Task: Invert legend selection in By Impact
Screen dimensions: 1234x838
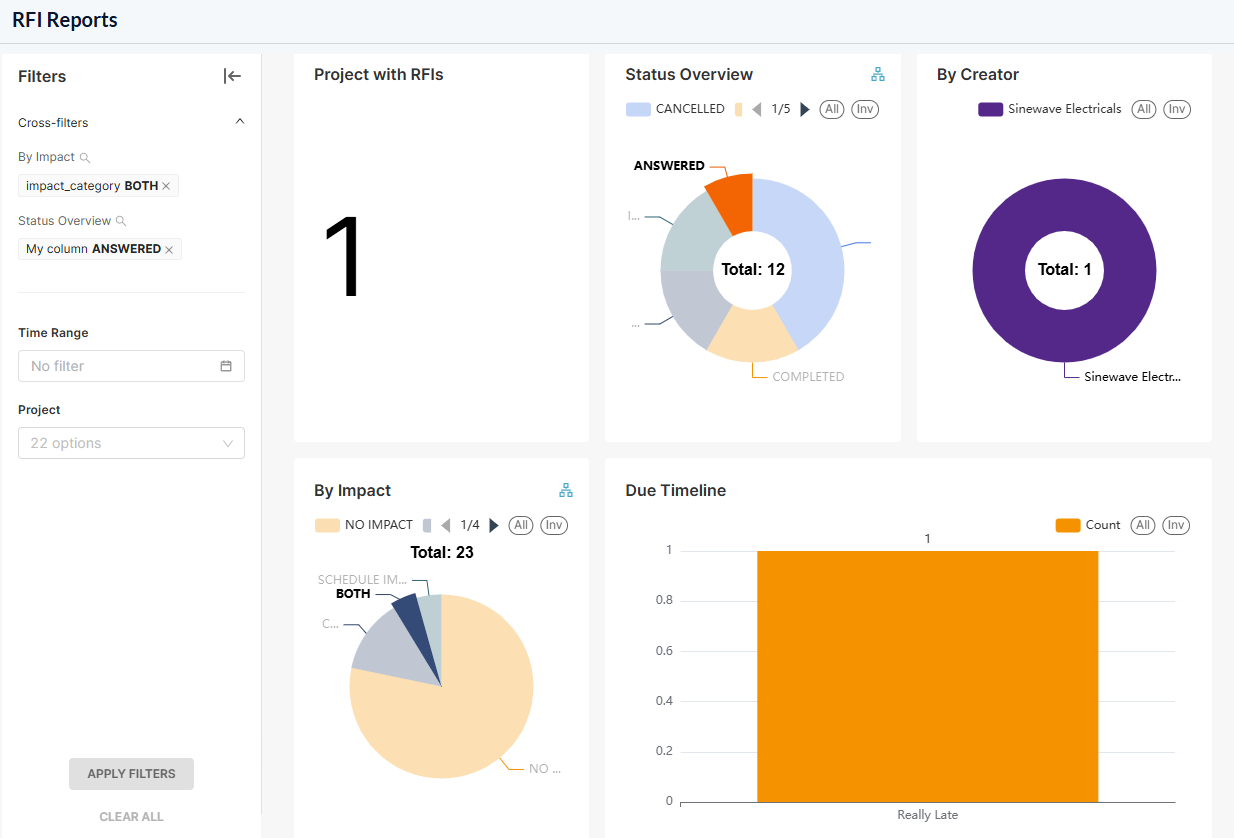Action: pos(554,525)
